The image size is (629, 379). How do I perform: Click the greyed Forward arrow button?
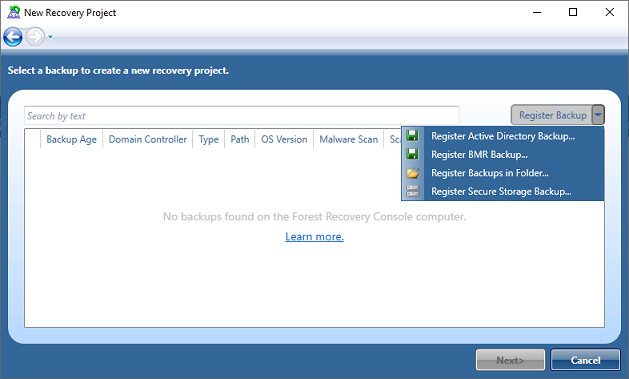(35, 37)
